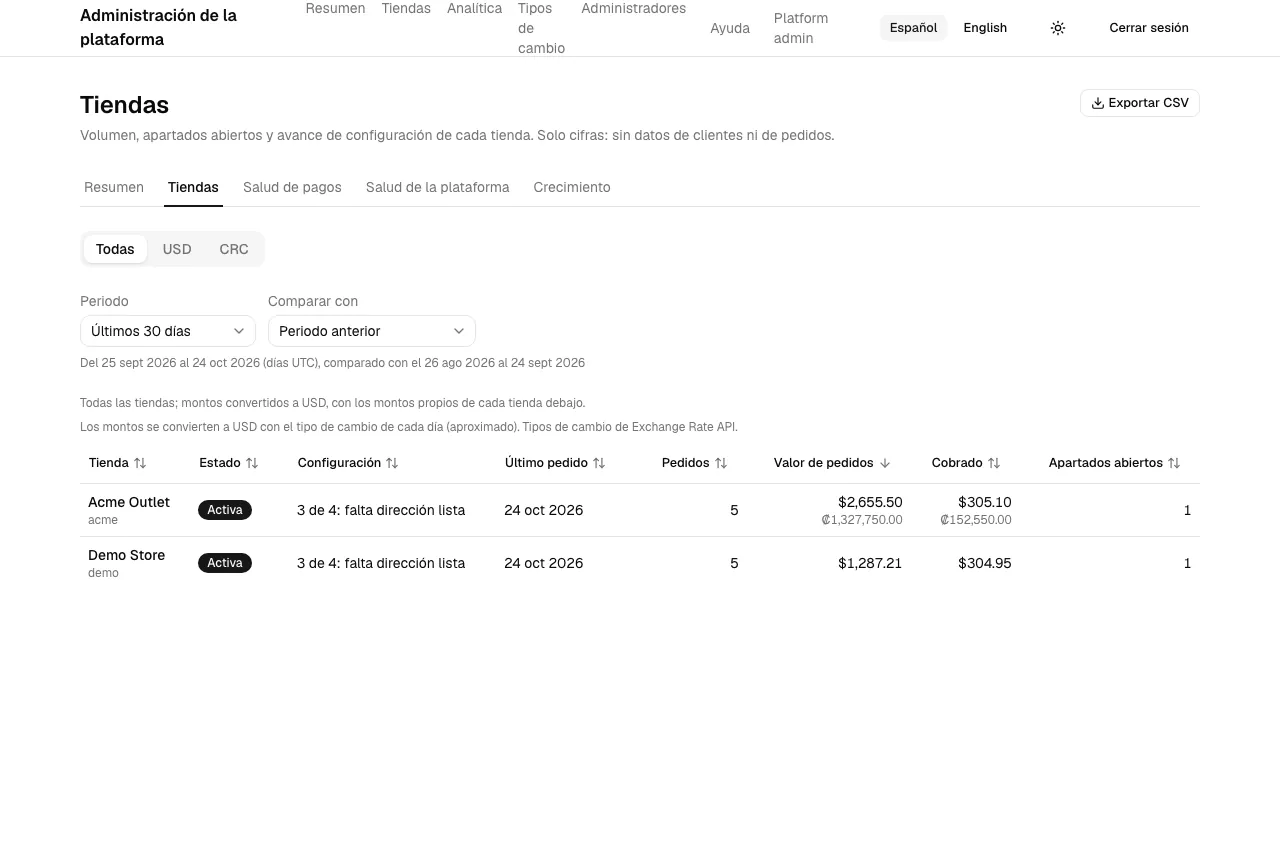
Task: Sort by Tienda column arrows icon
Action: pos(140,463)
